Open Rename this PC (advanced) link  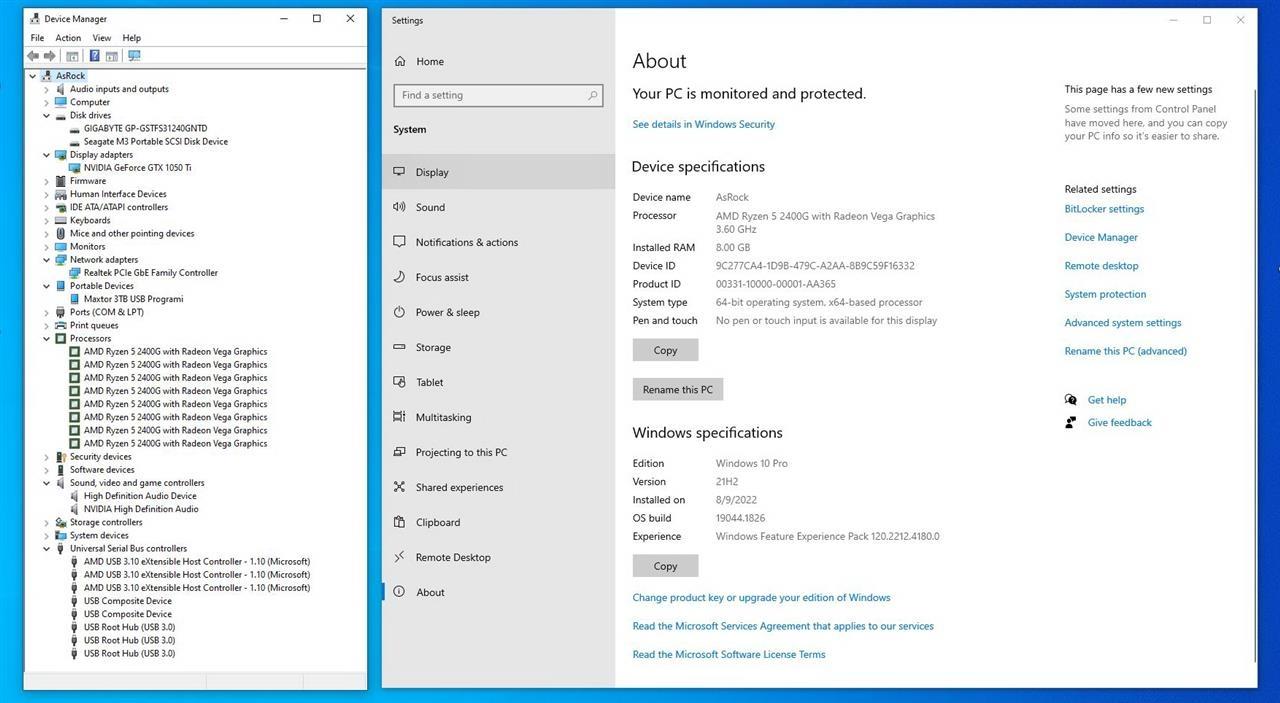[1126, 351]
